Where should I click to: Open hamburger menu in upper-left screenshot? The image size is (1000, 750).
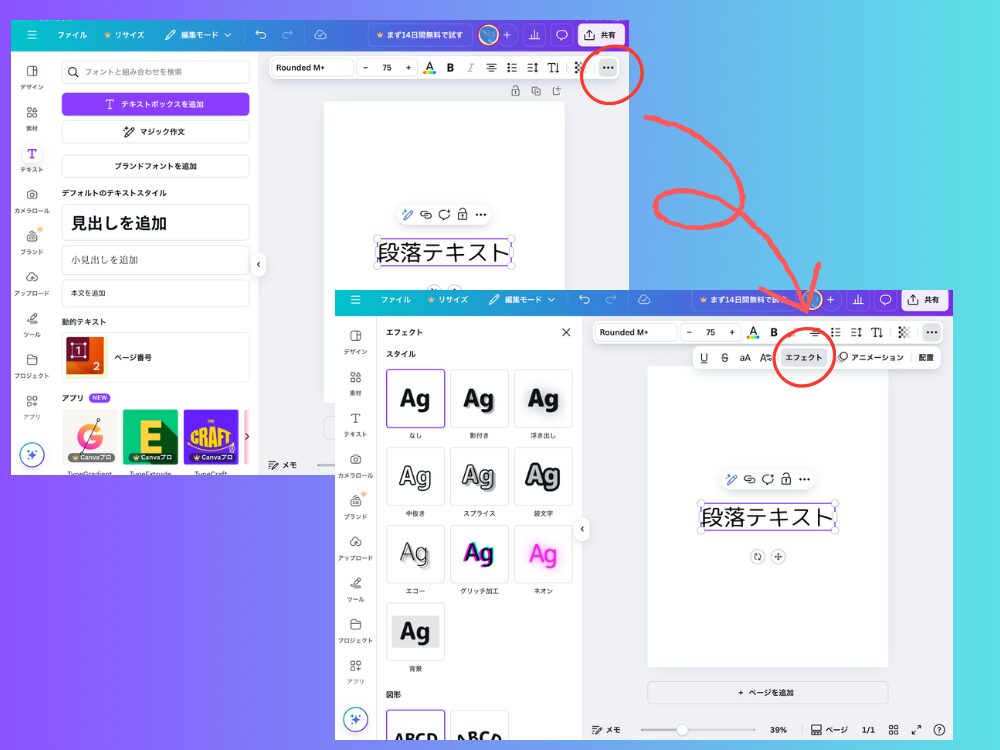click(32, 35)
